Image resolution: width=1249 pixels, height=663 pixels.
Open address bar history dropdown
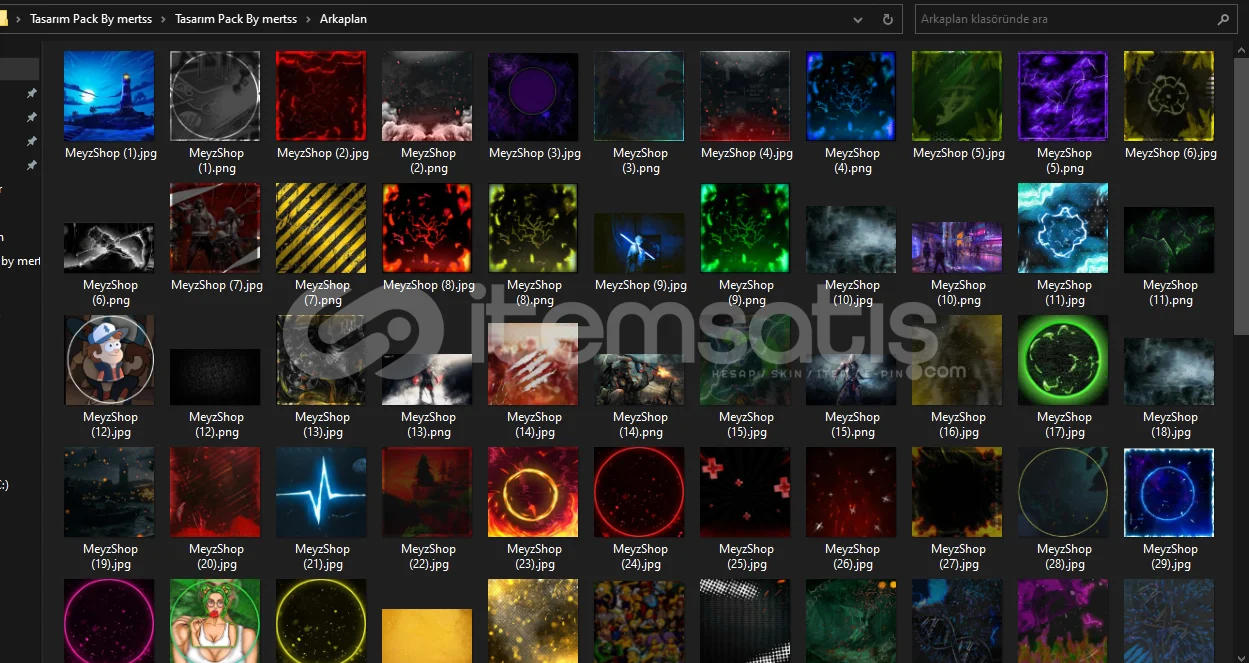[858, 19]
